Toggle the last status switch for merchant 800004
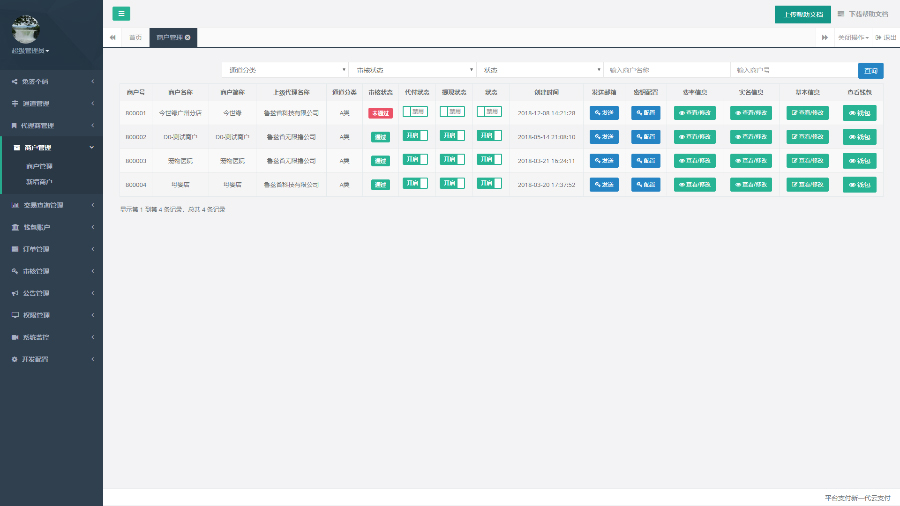This screenshot has height=506, width=900. pyautogui.click(x=489, y=184)
